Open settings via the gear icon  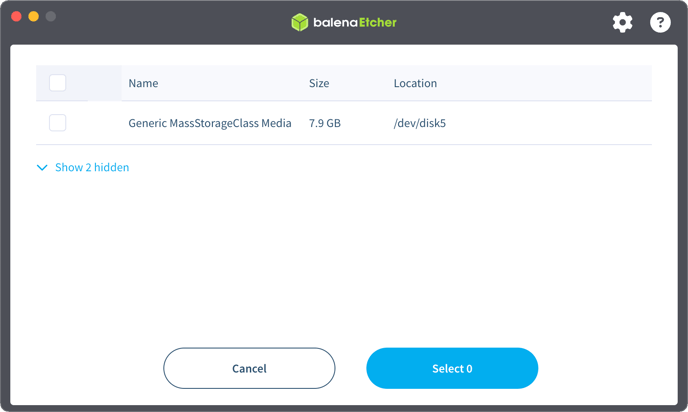coord(622,22)
